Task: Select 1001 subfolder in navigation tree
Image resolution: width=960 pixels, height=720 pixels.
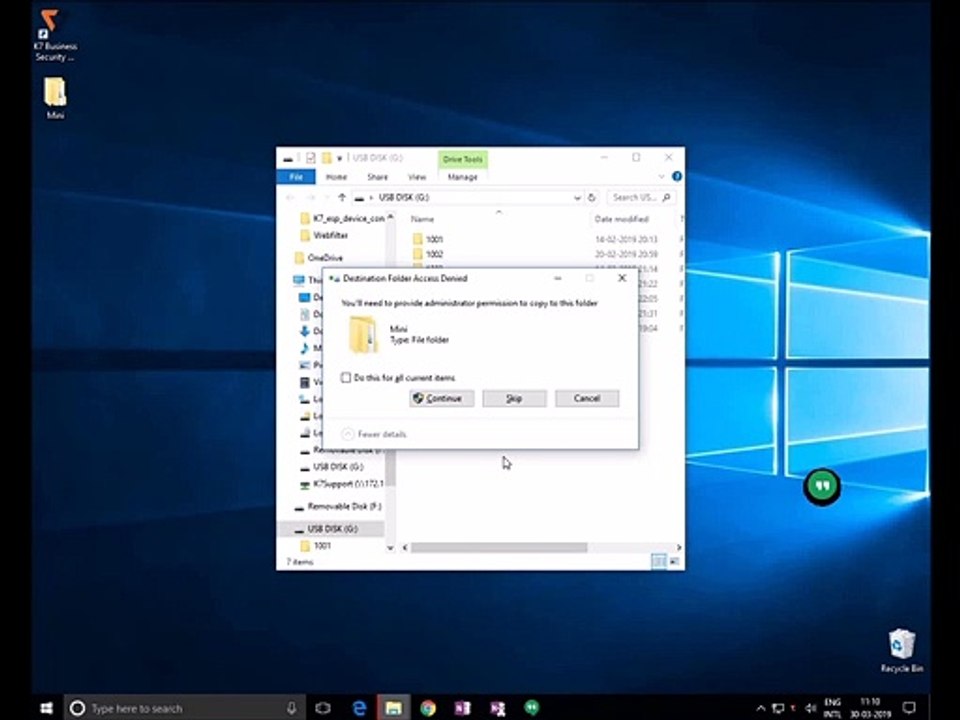Action: click(x=317, y=546)
